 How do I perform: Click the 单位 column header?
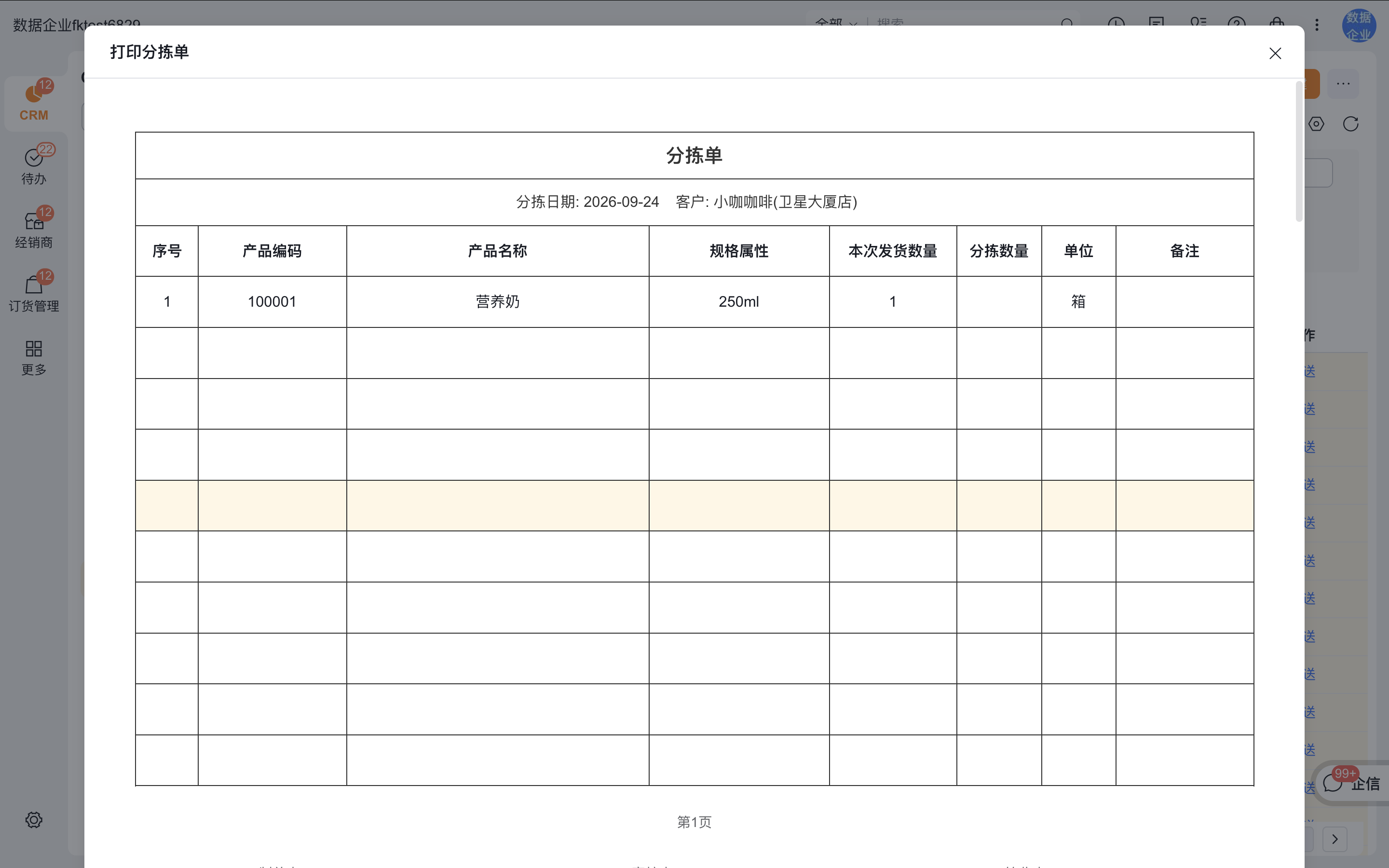tap(1078, 251)
